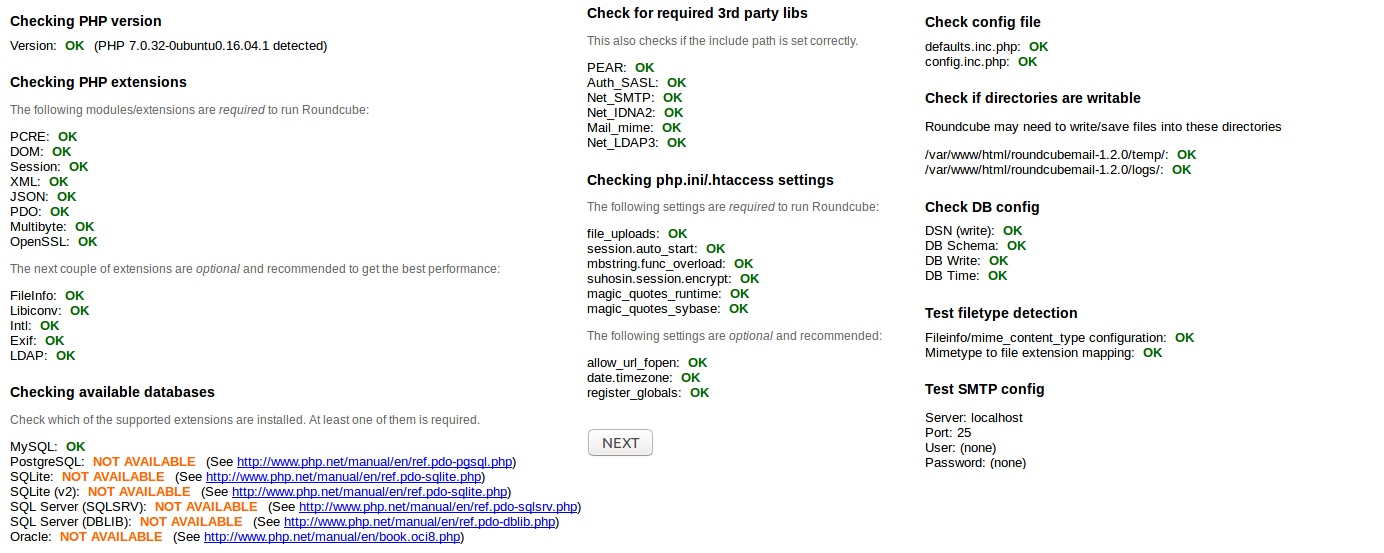
Task: Select the JSON extension row
Action: tap(43, 196)
